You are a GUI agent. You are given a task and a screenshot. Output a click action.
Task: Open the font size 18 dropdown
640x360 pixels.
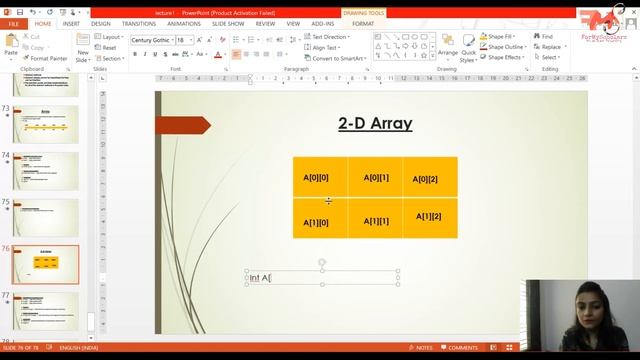(x=191, y=40)
